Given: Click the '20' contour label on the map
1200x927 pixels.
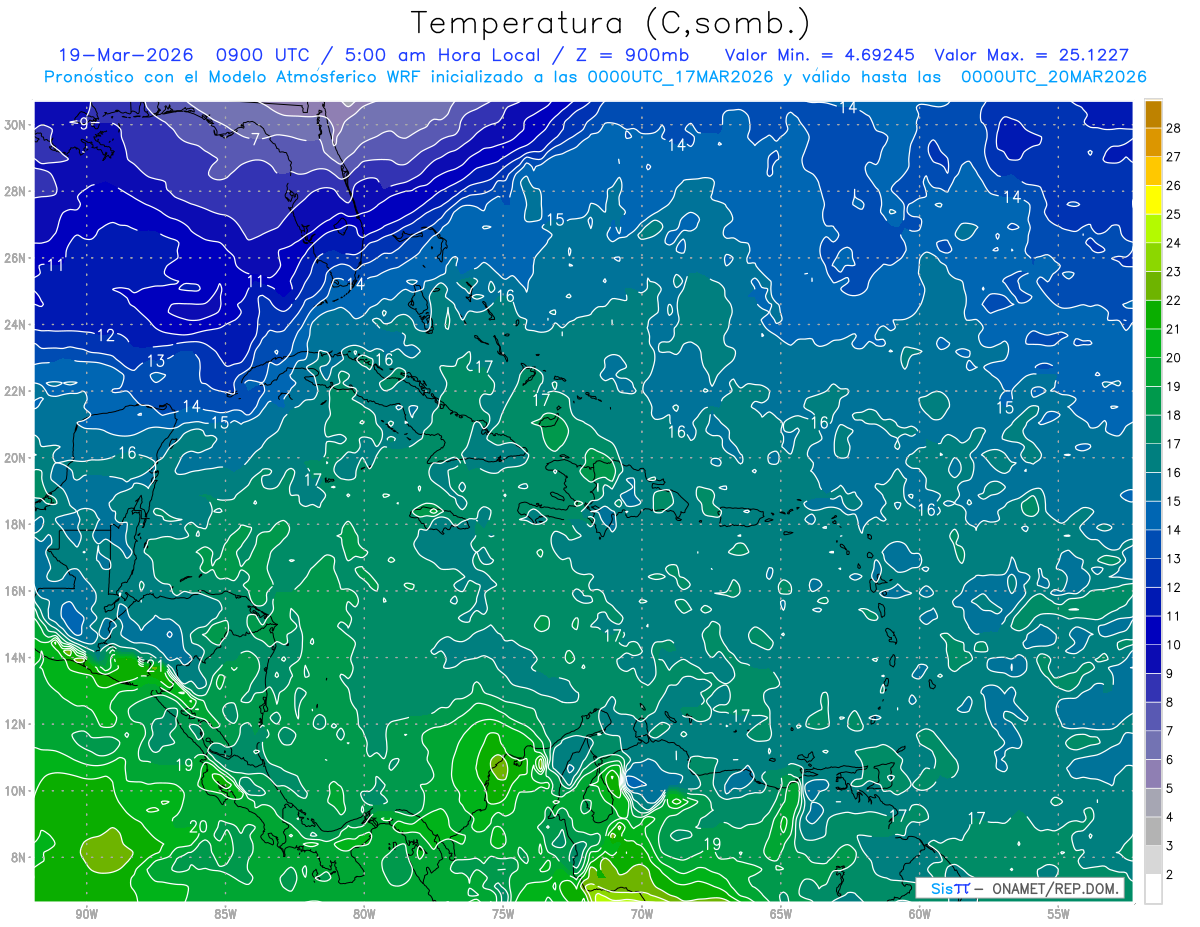Looking at the screenshot, I should pos(198,827).
